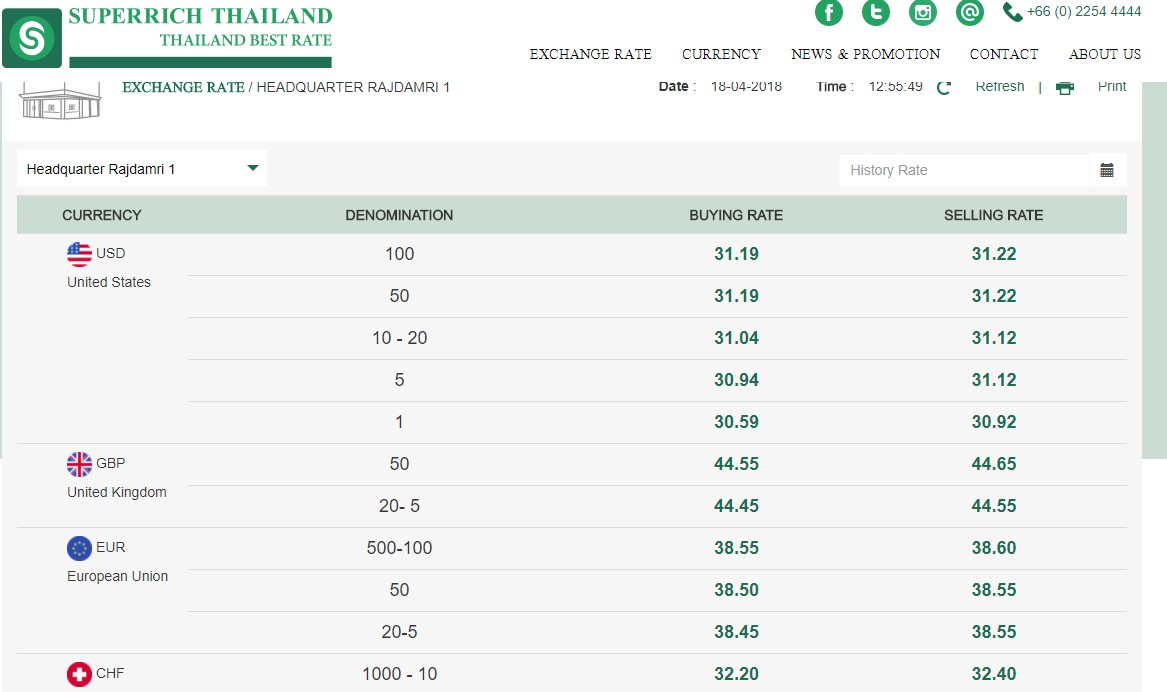
Task: Open the Superrich Facebook page icon
Action: [x=828, y=12]
